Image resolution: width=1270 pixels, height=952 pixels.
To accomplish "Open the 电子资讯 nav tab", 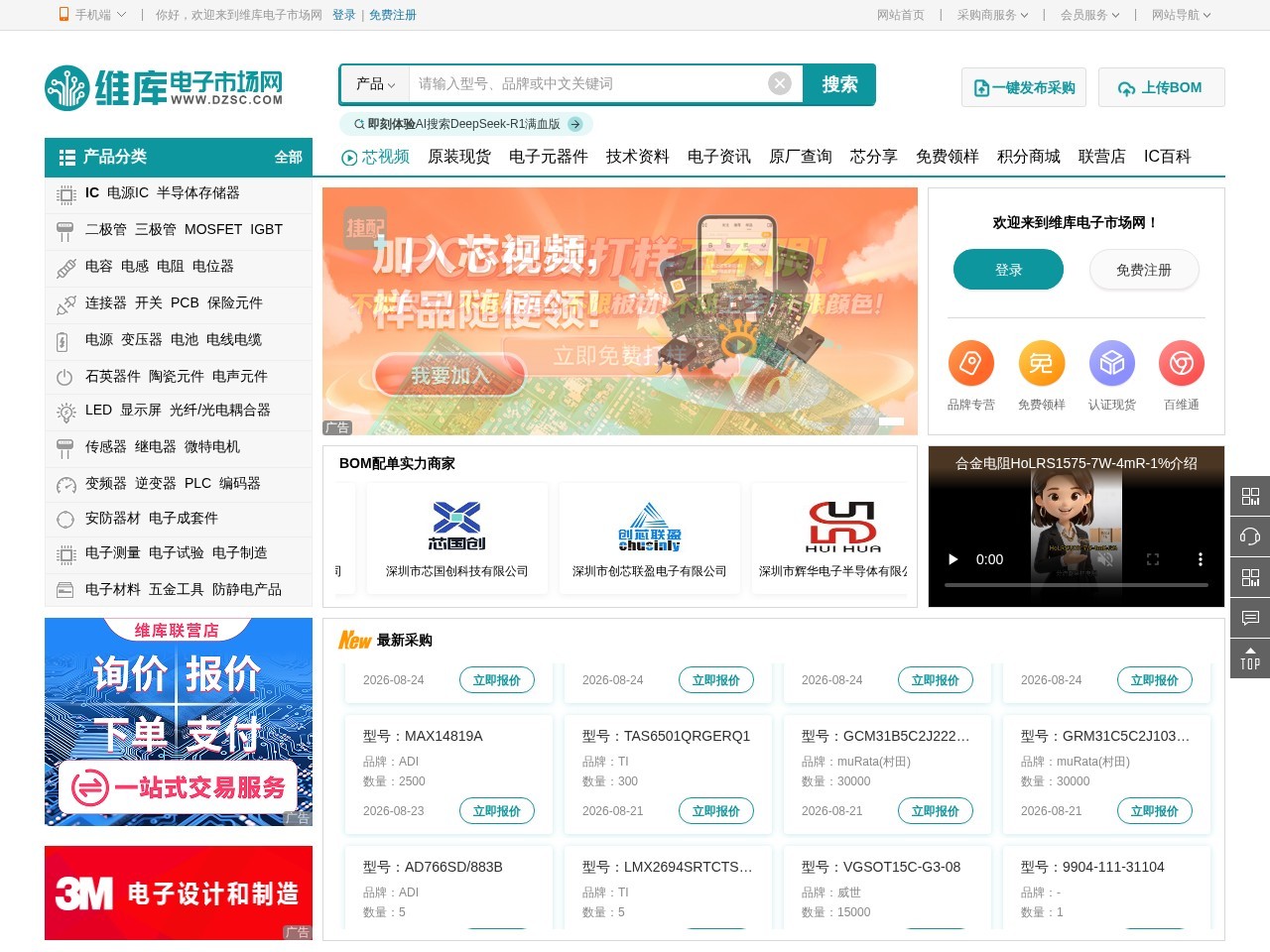I will [718, 157].
